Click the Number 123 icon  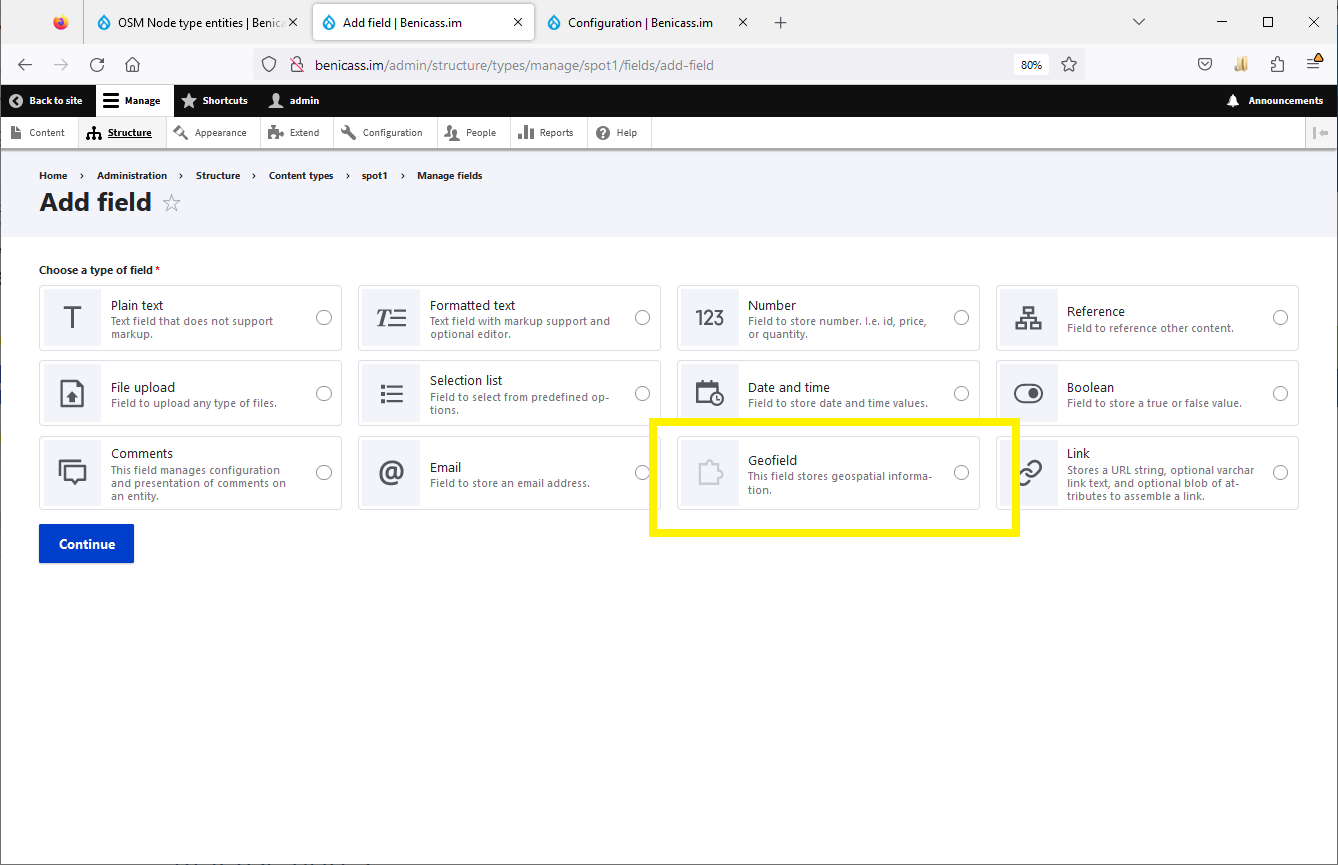(x=710, y=318)
